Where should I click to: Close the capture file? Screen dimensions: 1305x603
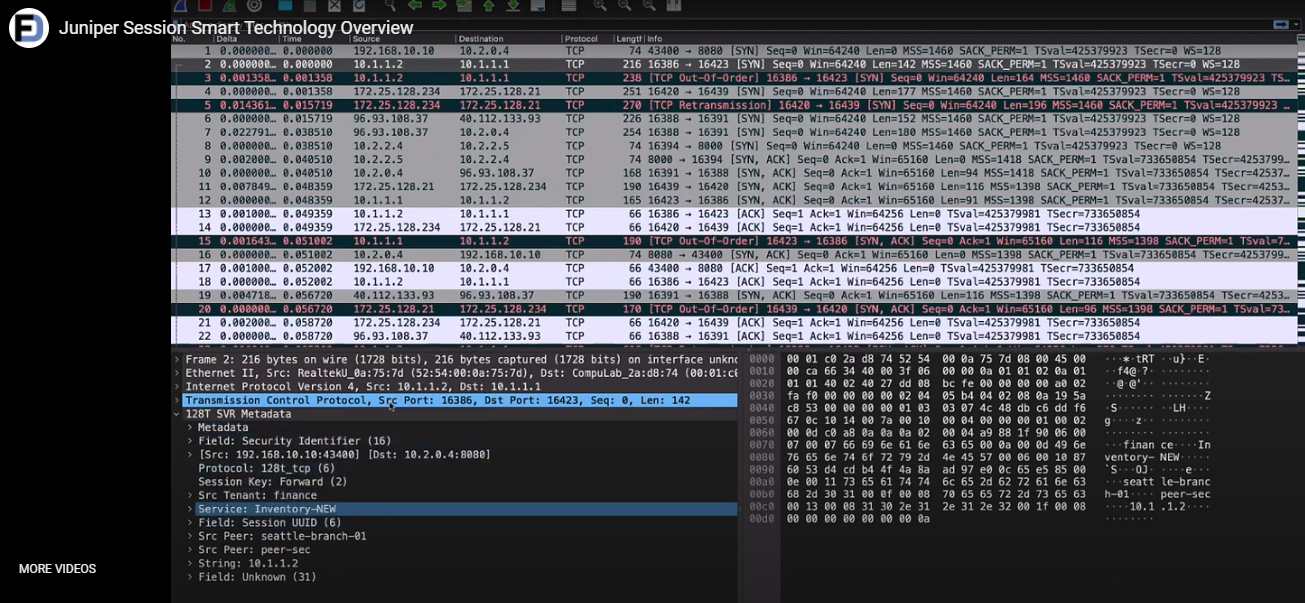pyautogui.click(x=333, y=6)
